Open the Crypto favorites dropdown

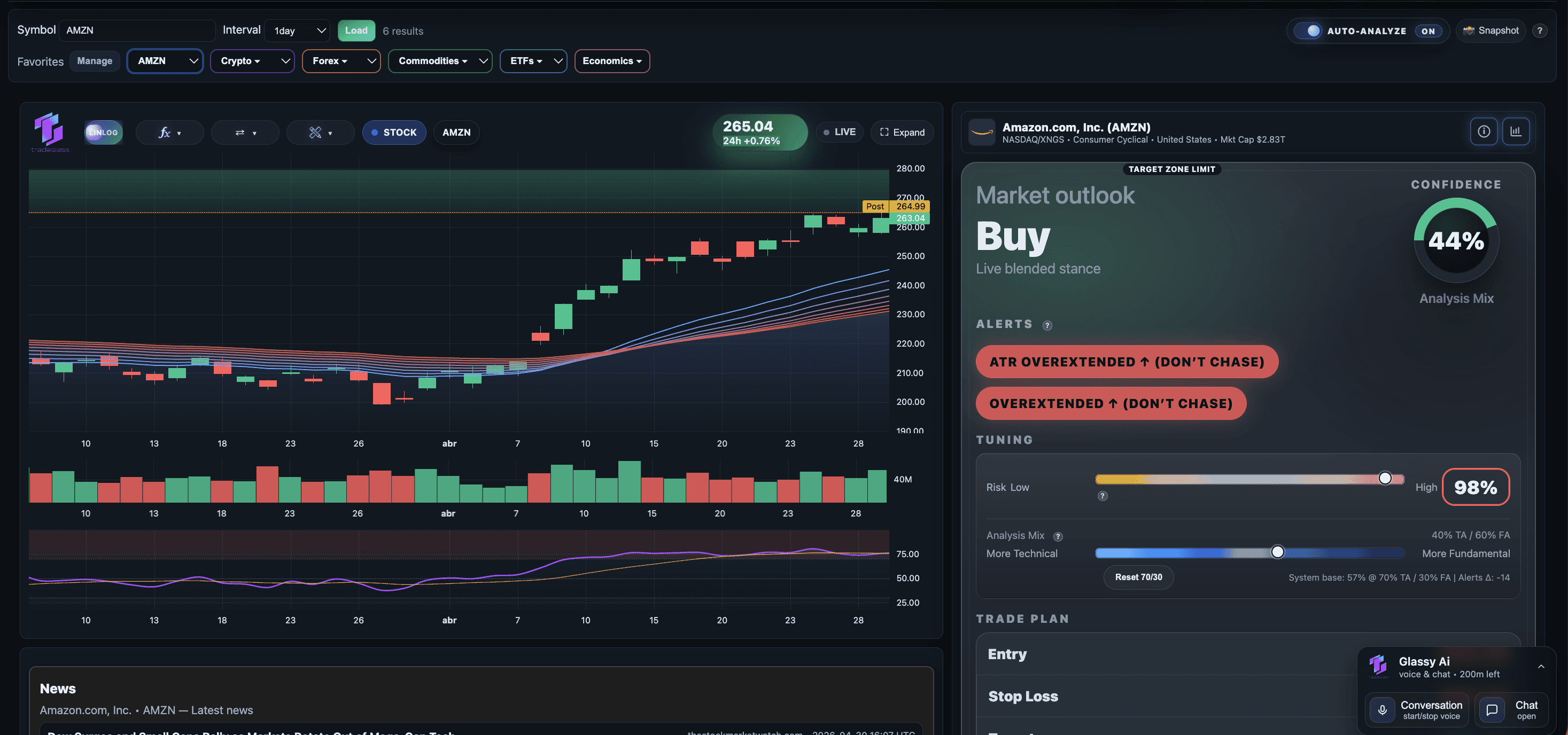(x=253, y=61)
